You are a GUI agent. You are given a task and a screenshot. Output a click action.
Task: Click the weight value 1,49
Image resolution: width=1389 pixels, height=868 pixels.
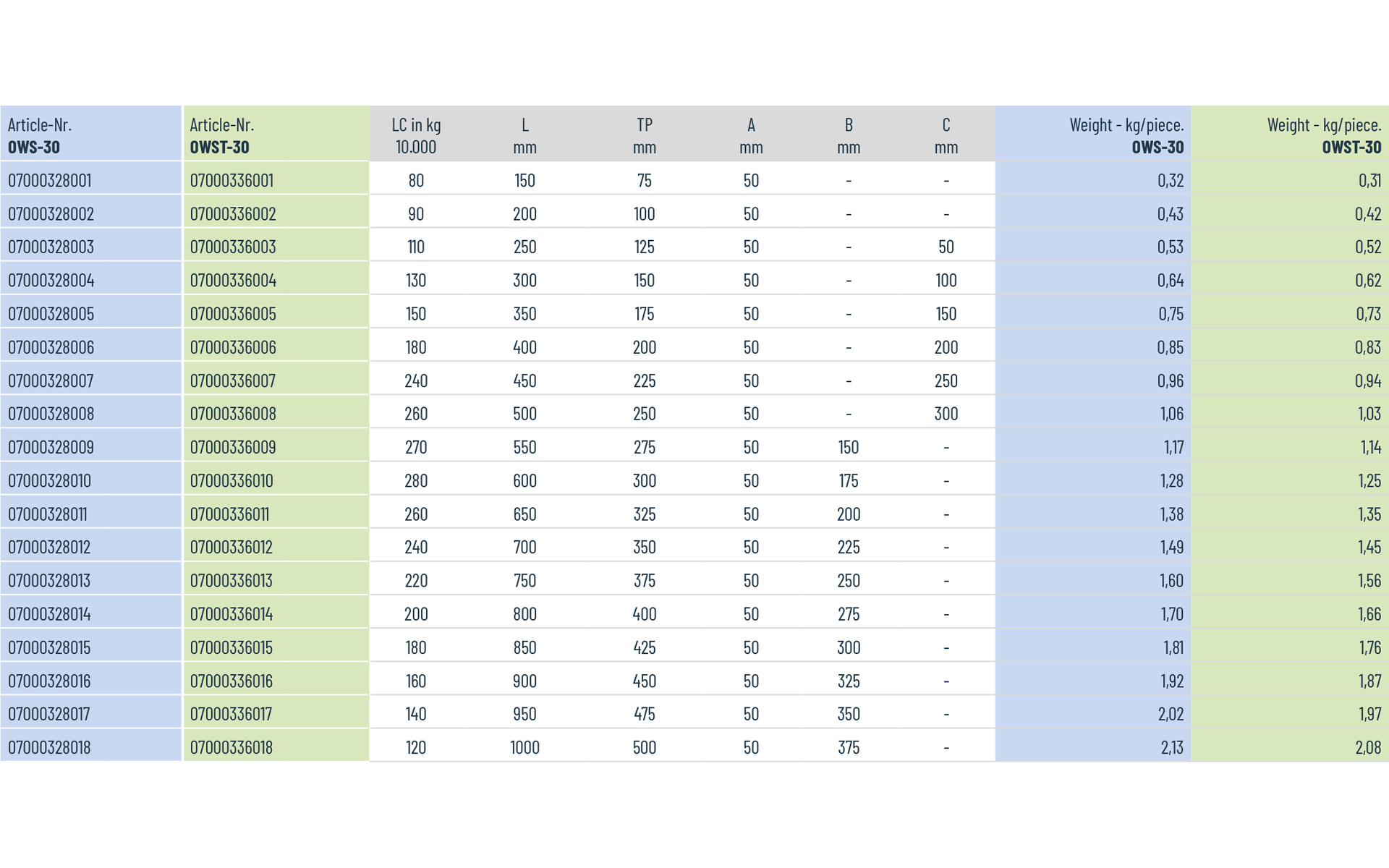tap(1171, 547)
